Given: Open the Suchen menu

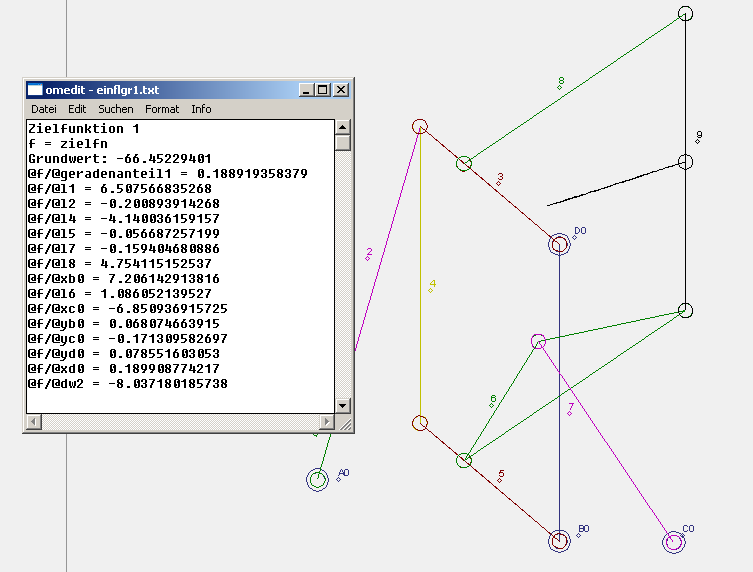Looking at the screenshot, I should 115,109.
